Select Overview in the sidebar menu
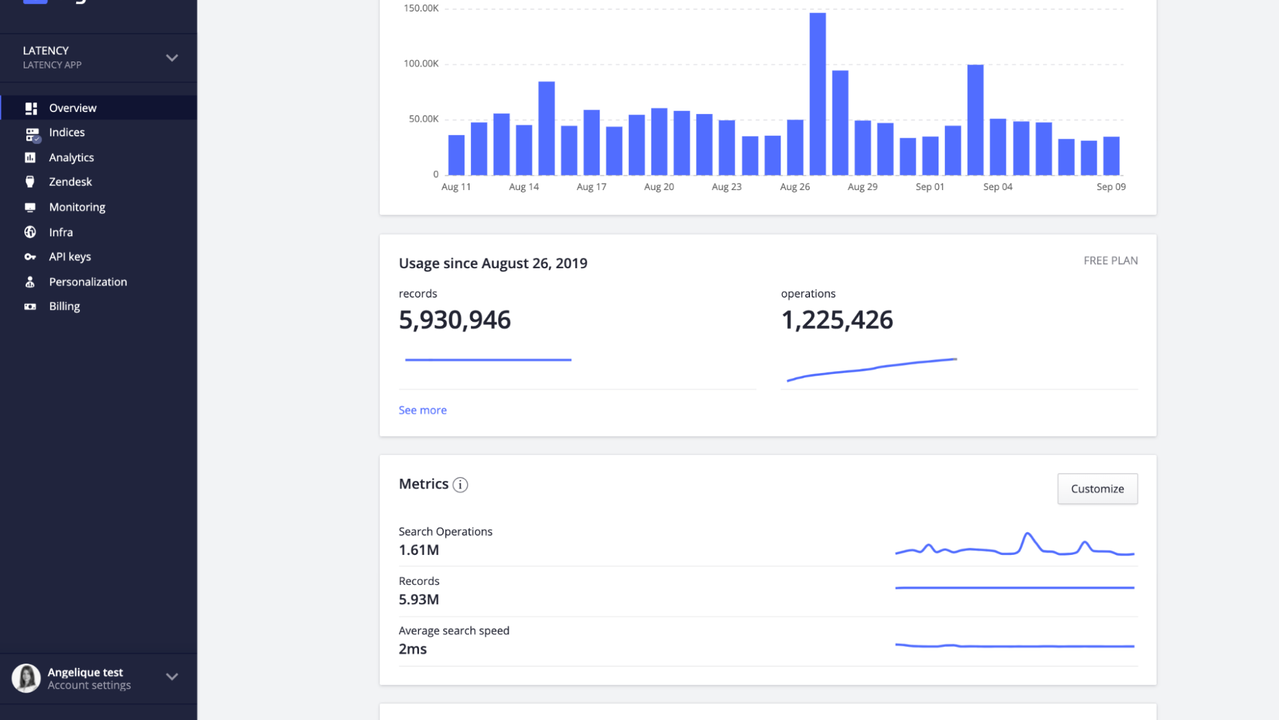Viewport: 1279px width, 720px height. pos(73,107)
